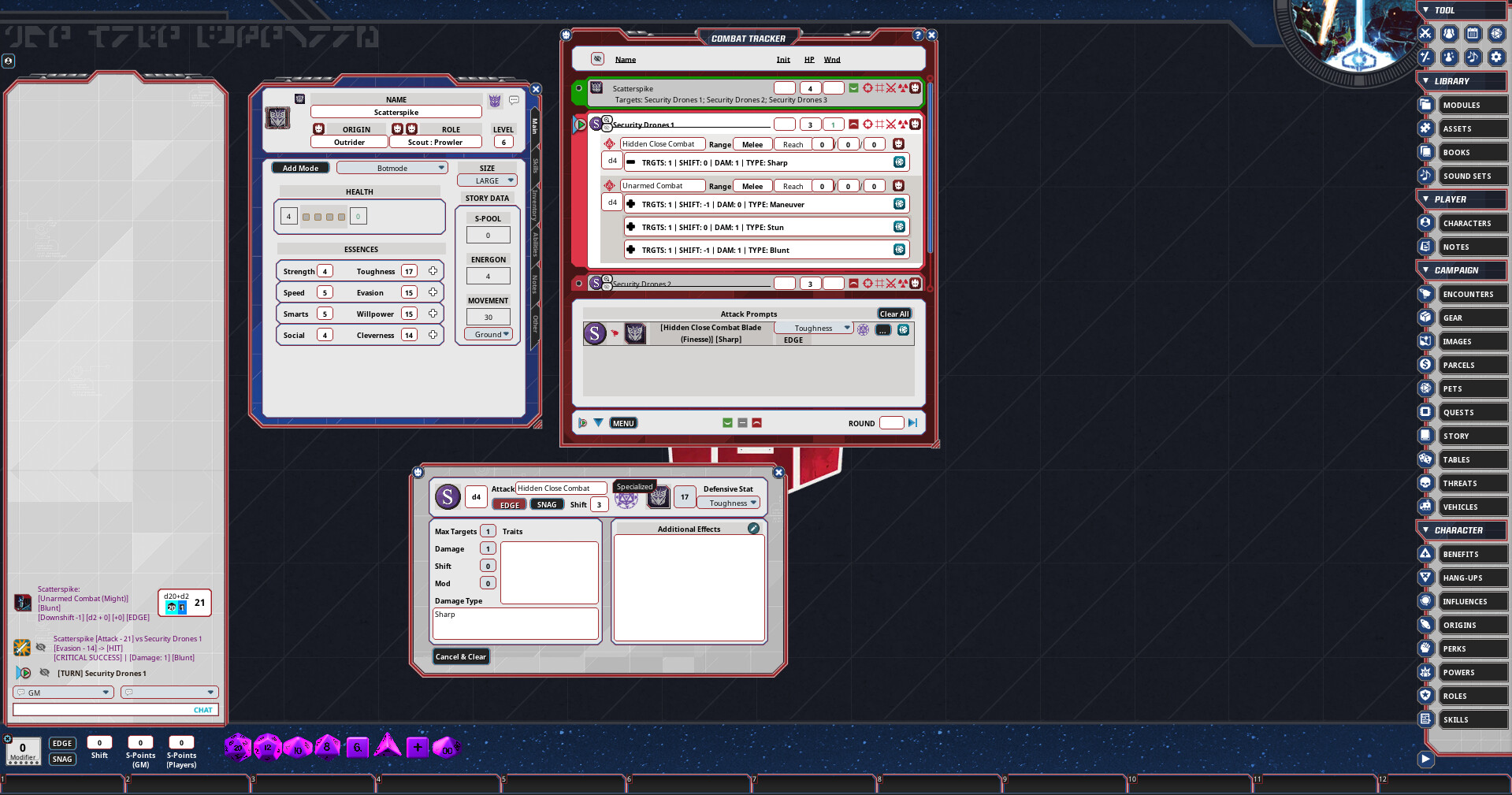The height and width of the screenshot is (795, 1512).
Task: Open the MENU in the Combat Tracker footer
Action: coord(623,423)
